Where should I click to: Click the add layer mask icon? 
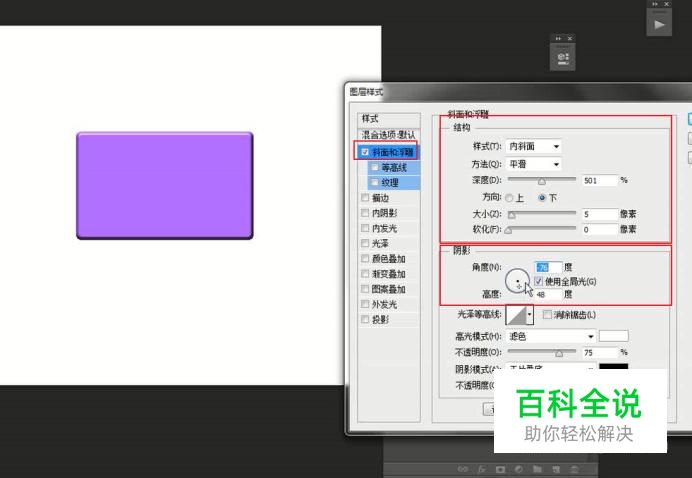(x=500, y=469)
